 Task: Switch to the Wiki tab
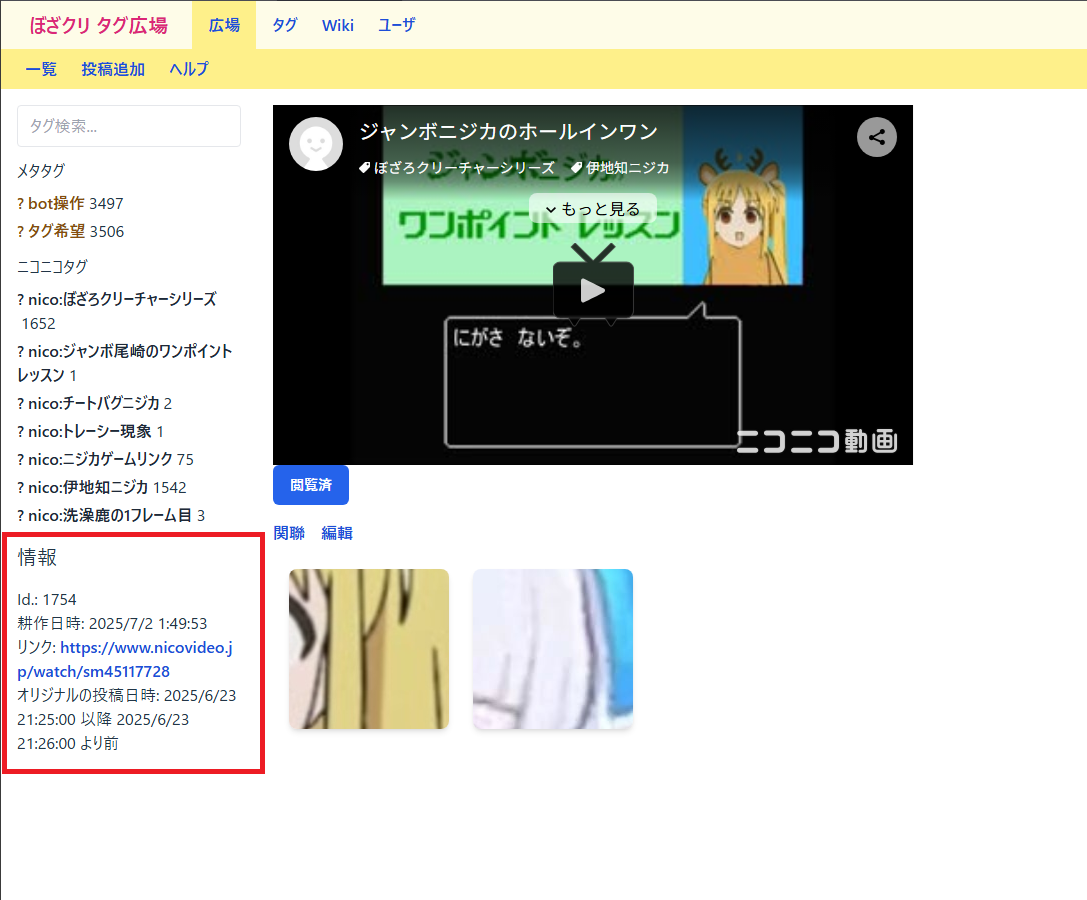[x=338, y=25]
